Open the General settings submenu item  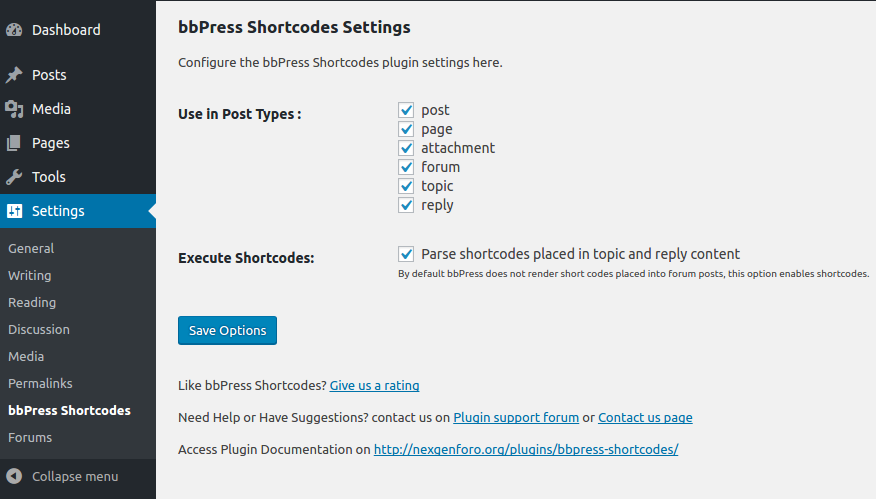coord(31,248)
